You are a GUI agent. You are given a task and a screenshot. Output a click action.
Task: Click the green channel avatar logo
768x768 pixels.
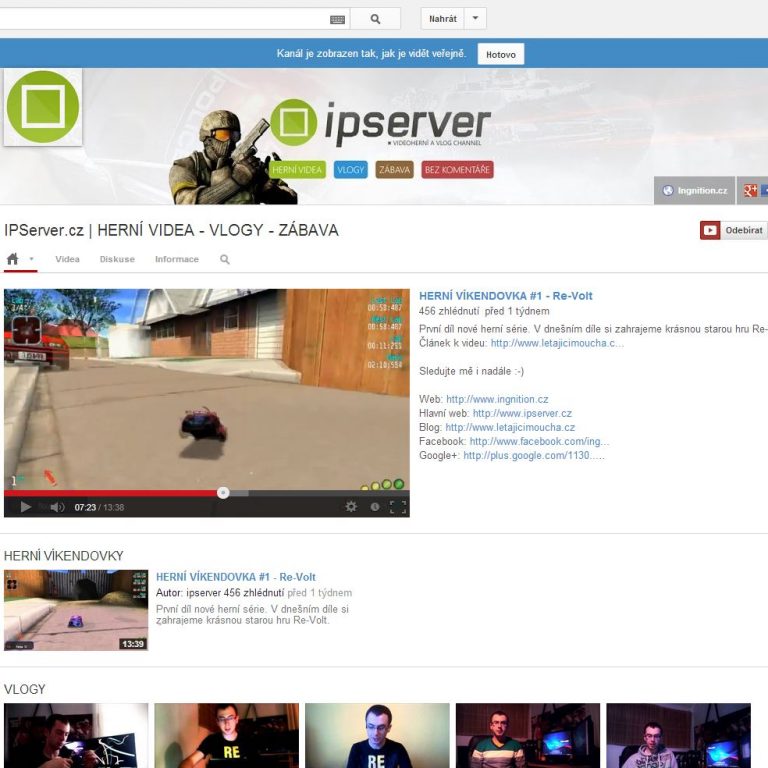[43, 107]
